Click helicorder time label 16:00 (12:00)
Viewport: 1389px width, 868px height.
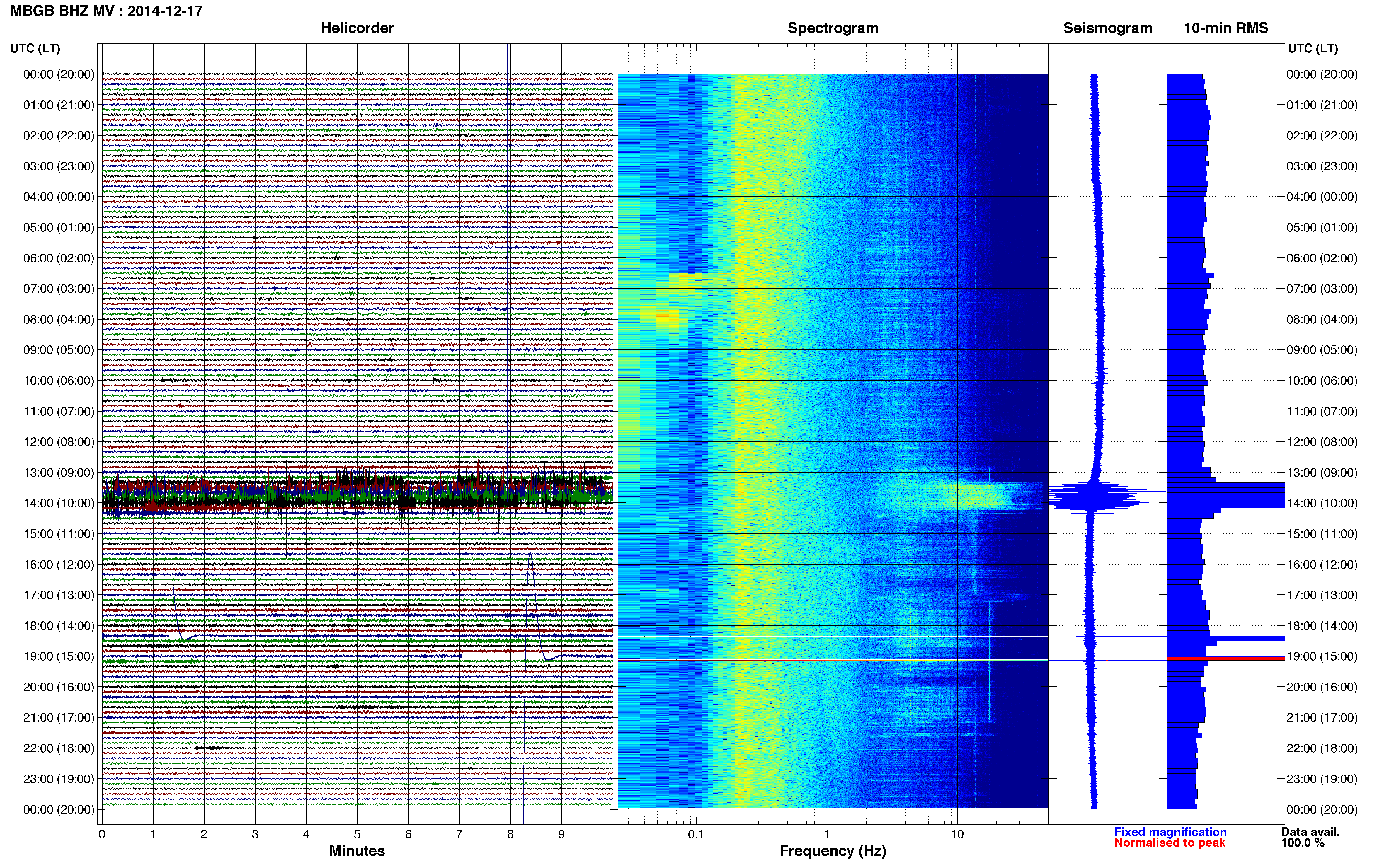coord(59,565)
